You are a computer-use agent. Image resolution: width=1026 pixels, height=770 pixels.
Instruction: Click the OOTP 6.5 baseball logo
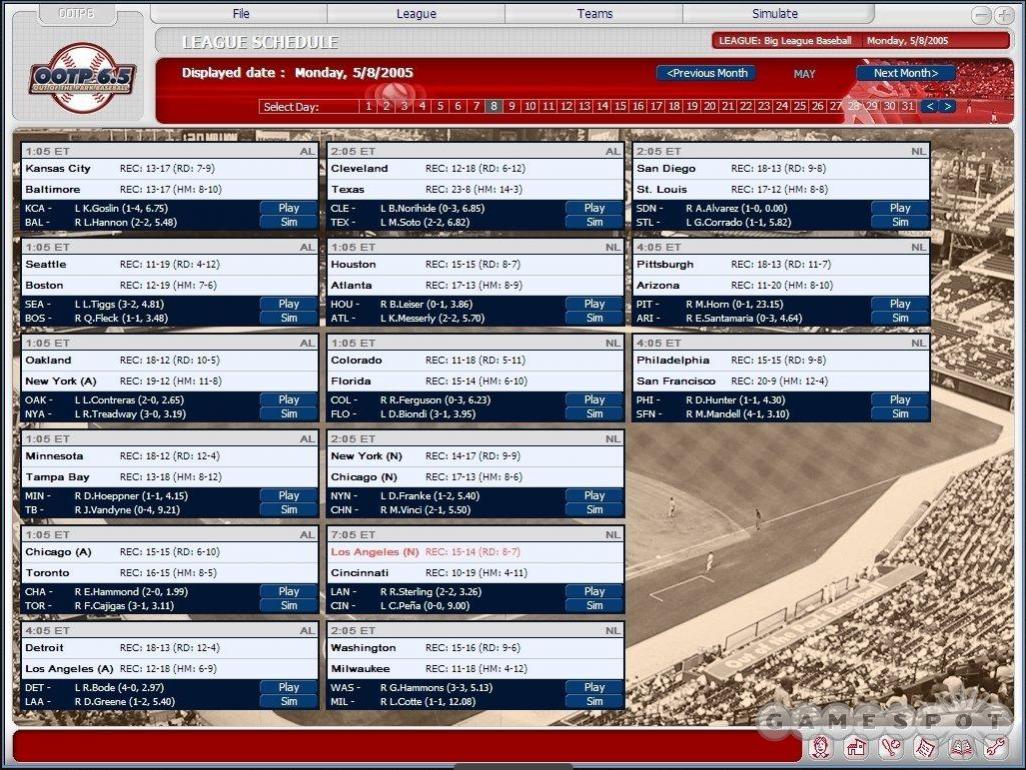[82, 77]
